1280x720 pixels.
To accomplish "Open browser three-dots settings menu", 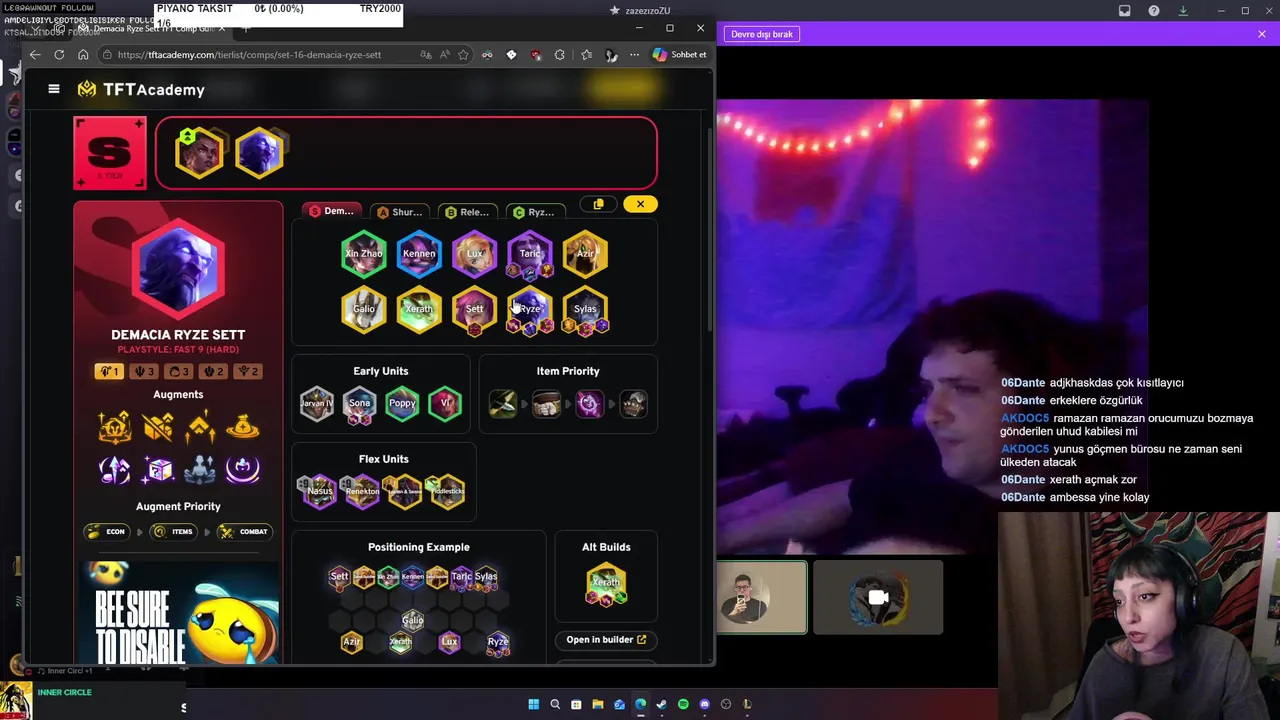I will pyautogui.click(x=634, y=55).
